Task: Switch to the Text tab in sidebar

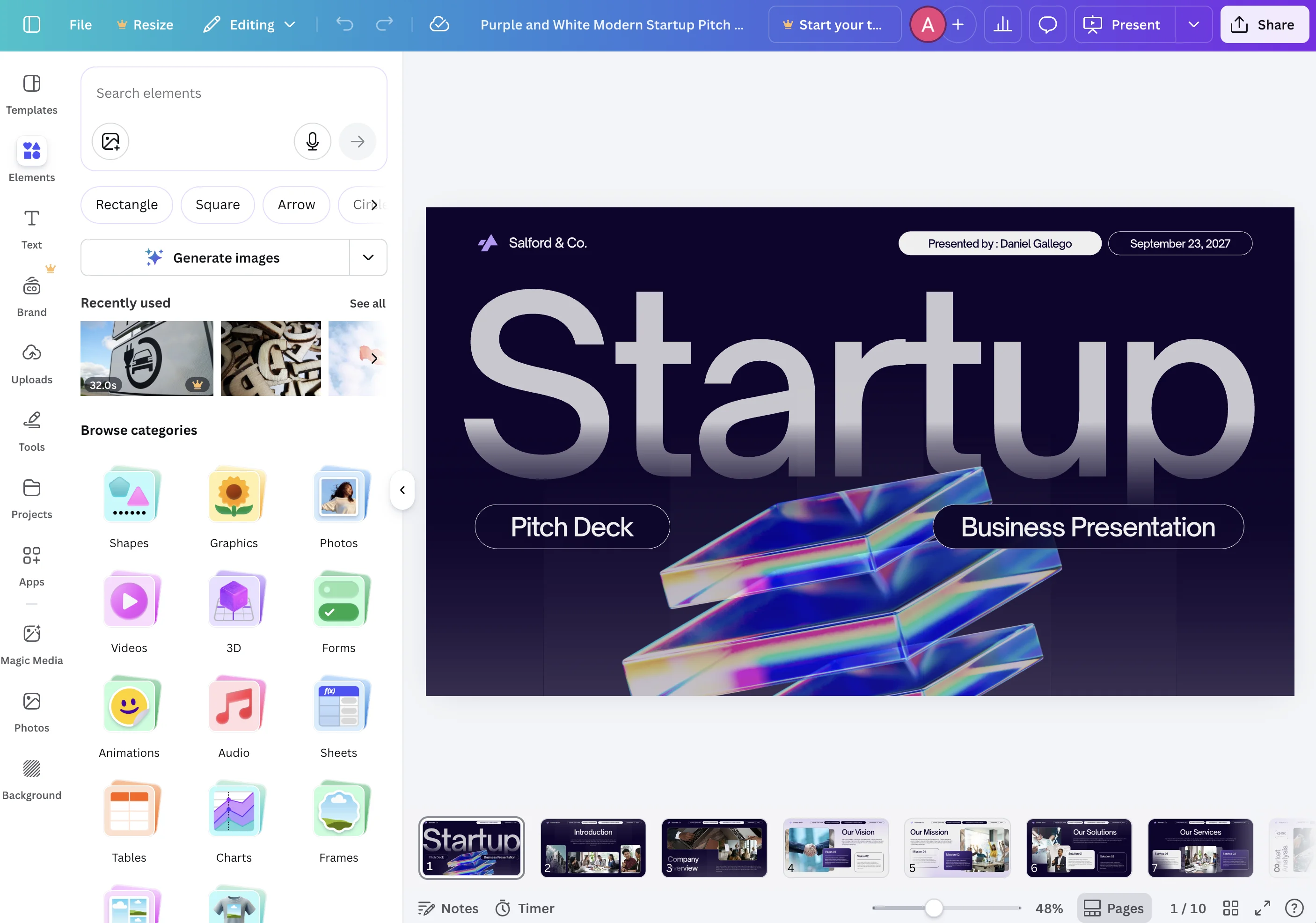Action: coord(31,228)
